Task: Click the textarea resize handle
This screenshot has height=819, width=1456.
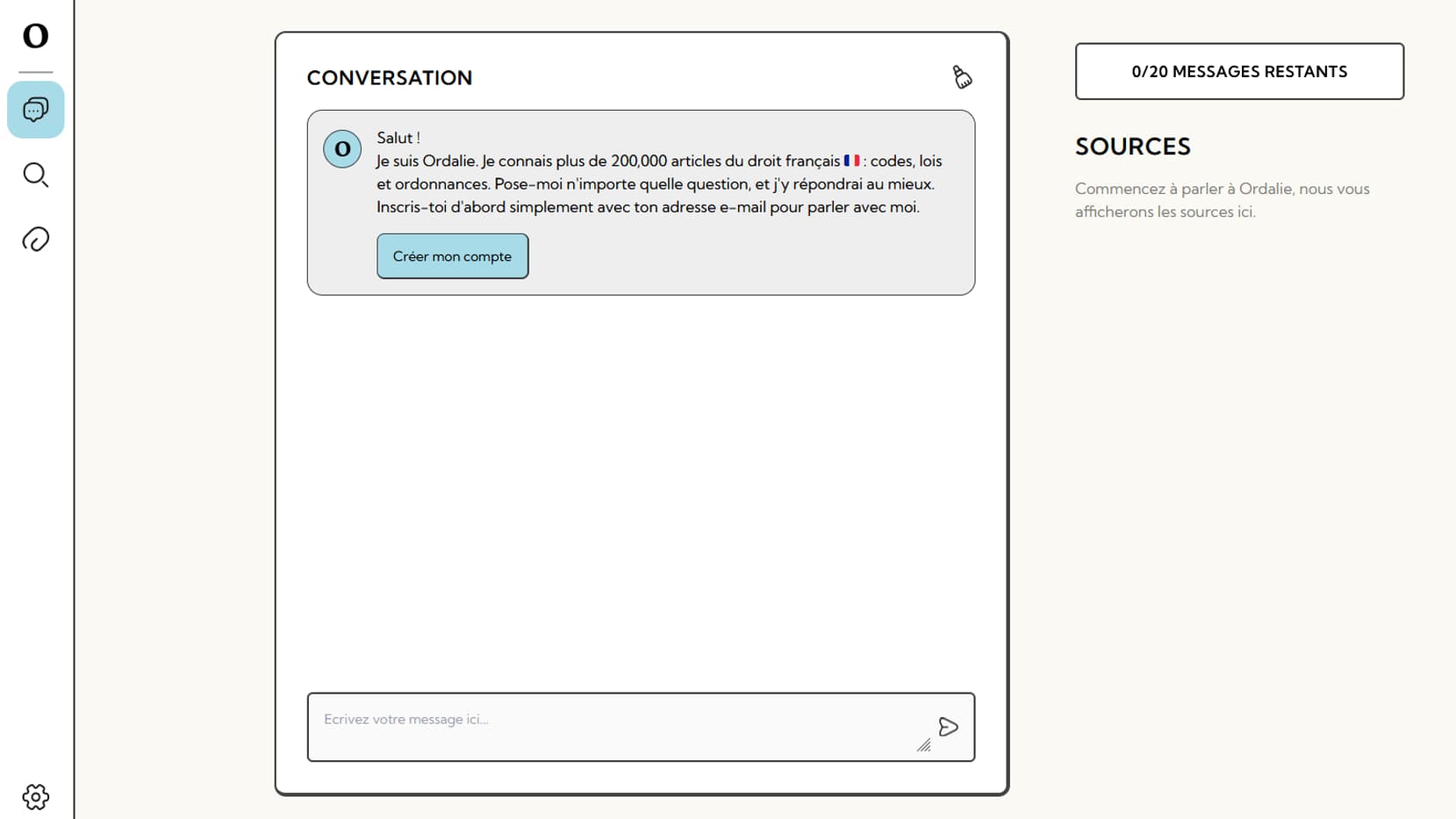Action: 923,745
